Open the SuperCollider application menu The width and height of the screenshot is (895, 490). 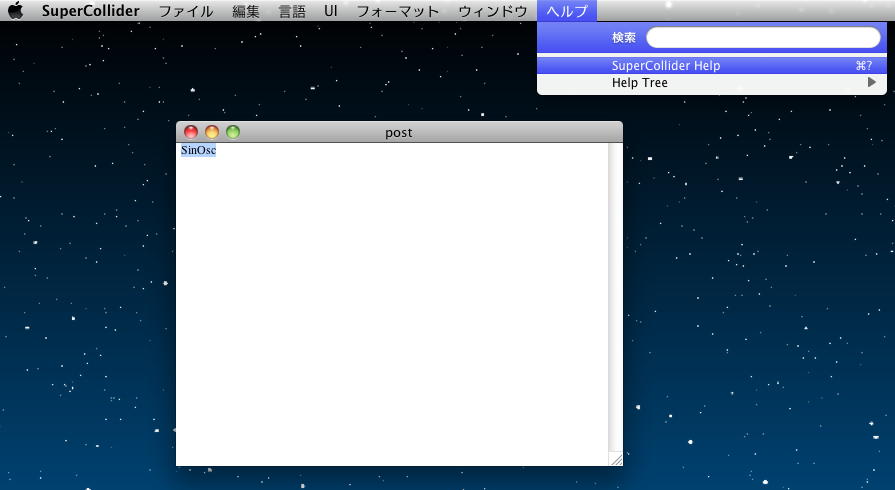pyautogui.click(x=91, y=11)
